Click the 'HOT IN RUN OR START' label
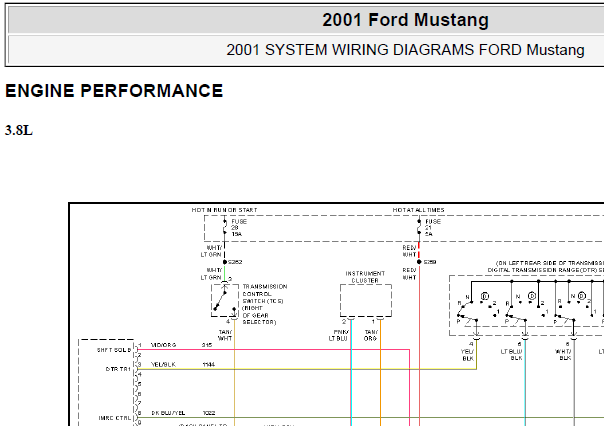 (224, 210)
